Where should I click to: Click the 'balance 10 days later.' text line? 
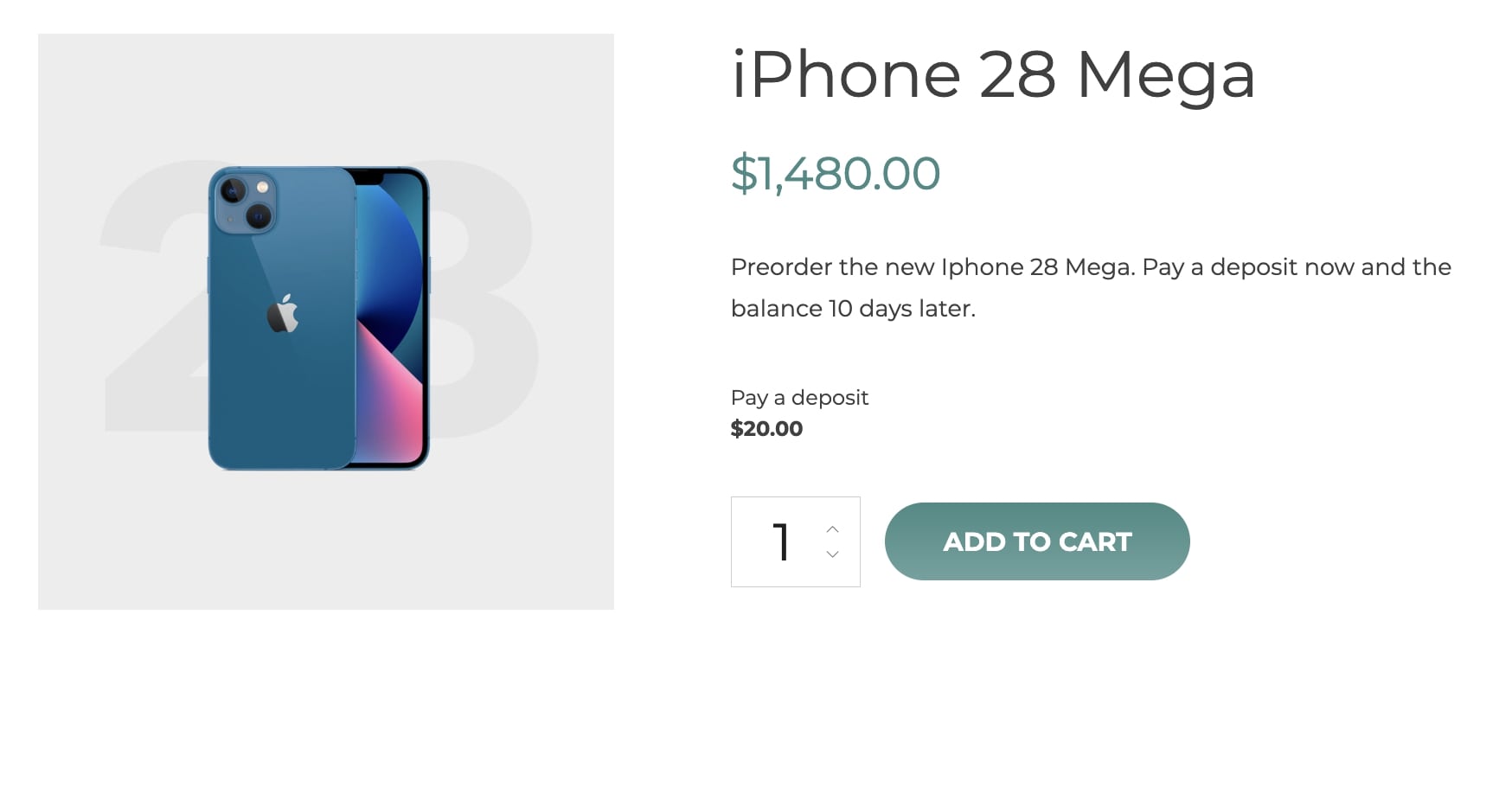coord(852,309)
